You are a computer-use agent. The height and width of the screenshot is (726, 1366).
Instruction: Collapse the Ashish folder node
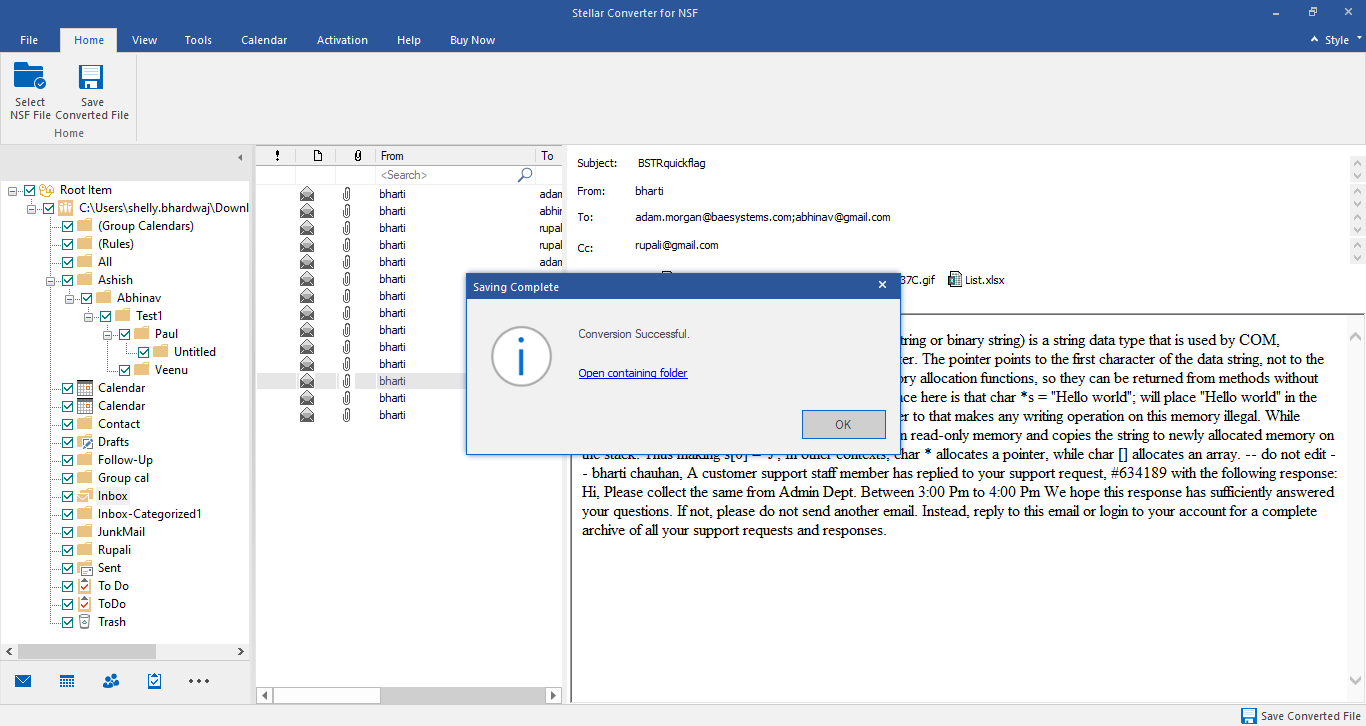coord(52,280)
